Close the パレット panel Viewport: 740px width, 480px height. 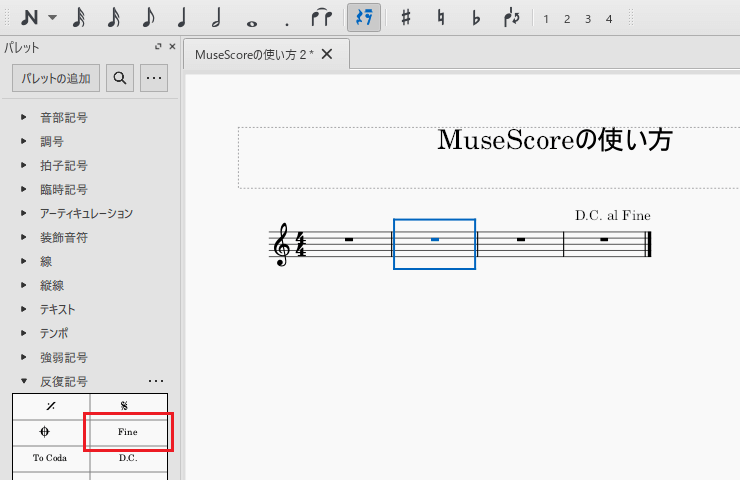[x=172, y=46]
